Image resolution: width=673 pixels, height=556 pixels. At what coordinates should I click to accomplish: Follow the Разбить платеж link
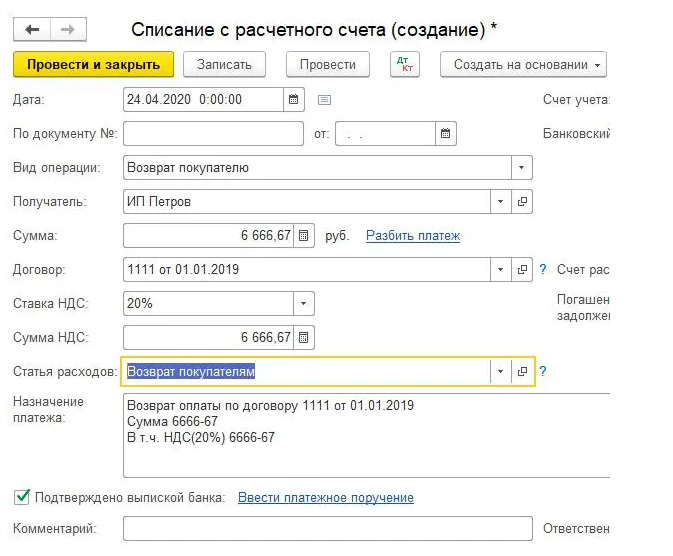(x=413, y=236)
